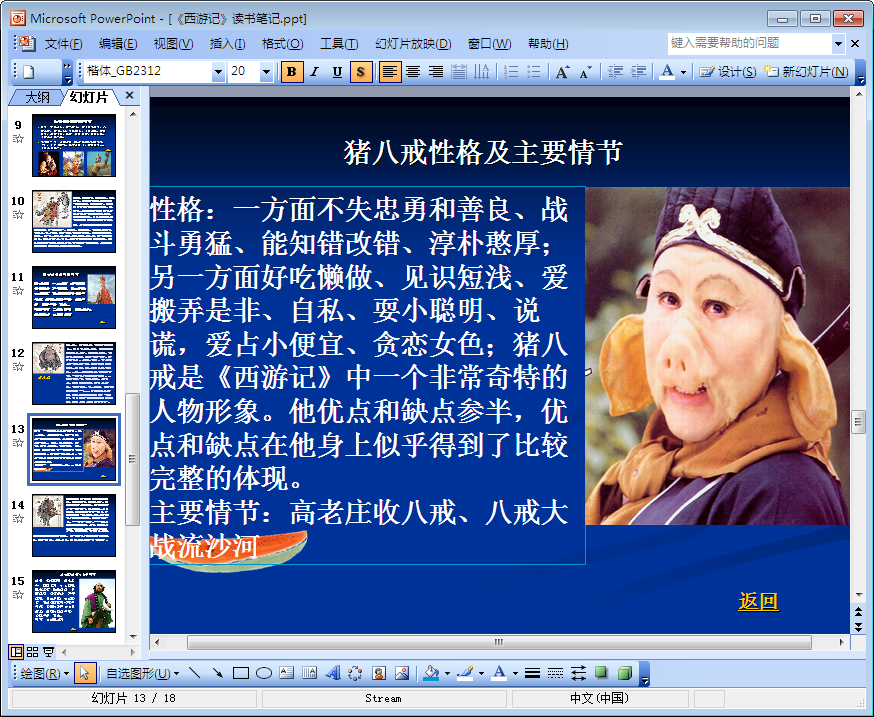Choose the Select Objects pointer tool
The width and height of the screenshot is (874, 717).
84,673
